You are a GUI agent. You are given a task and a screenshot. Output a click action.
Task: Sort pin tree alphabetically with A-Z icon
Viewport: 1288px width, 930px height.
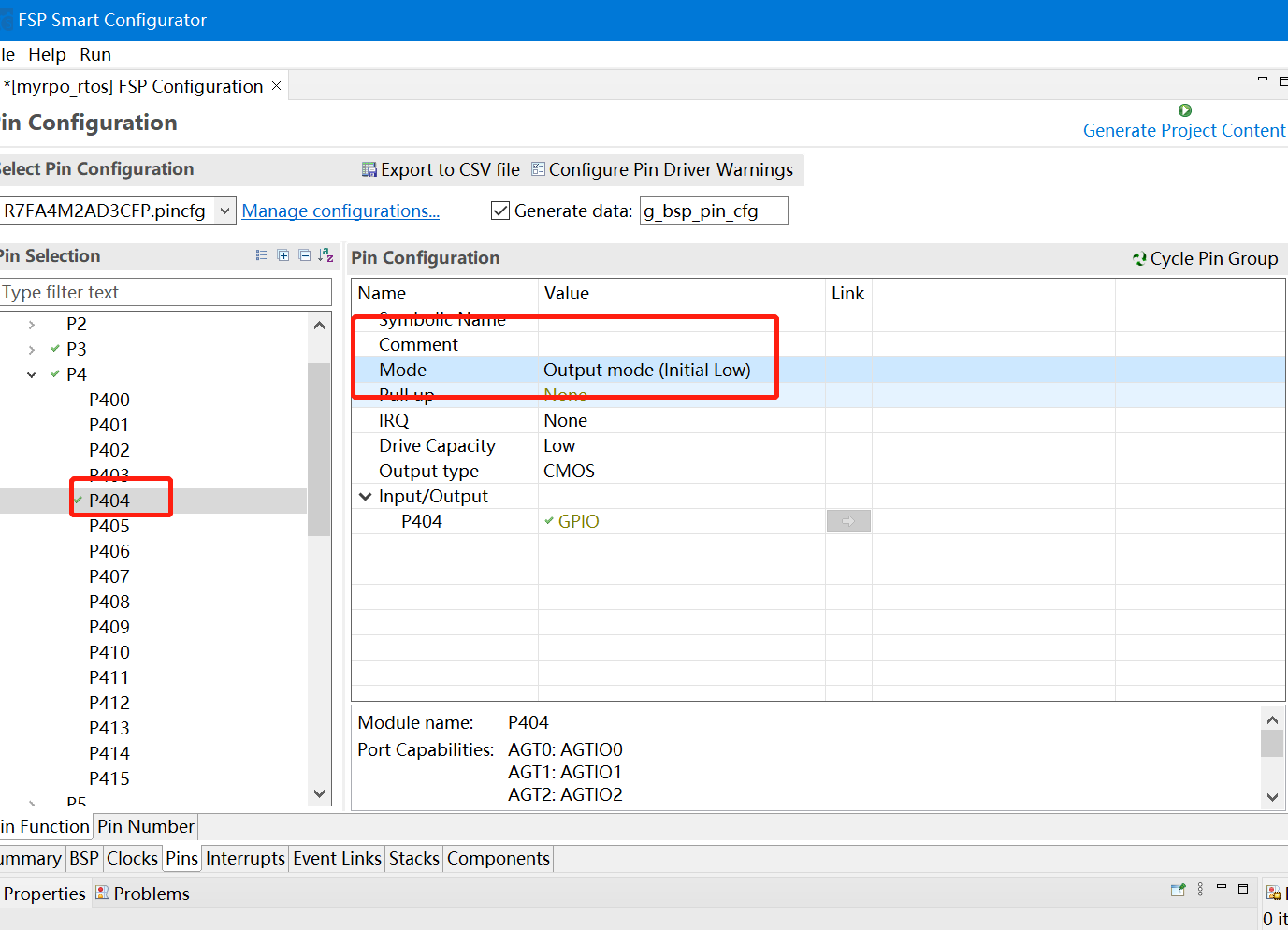pyautogui.click(x=326, y=255)
